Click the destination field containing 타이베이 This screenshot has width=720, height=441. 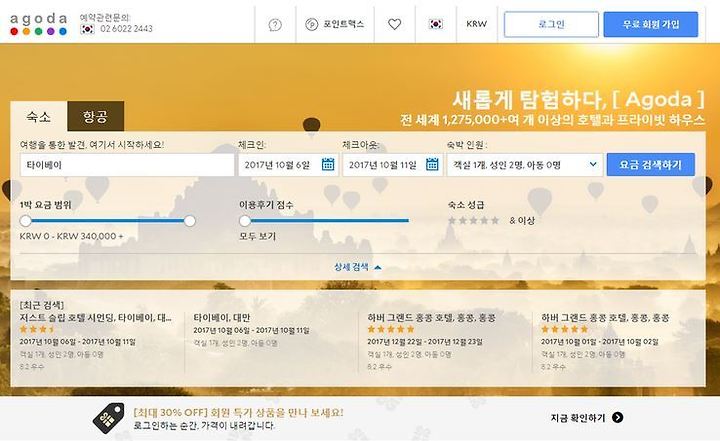click(127, 165)
